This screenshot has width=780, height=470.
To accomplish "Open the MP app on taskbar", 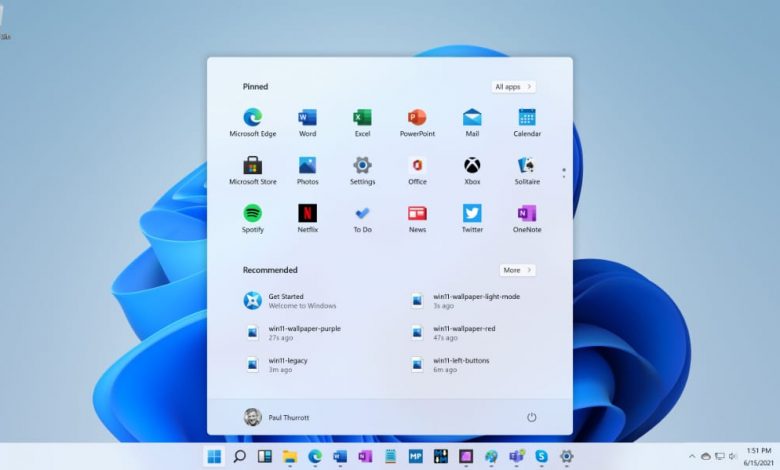I will [x=415, y=456].
